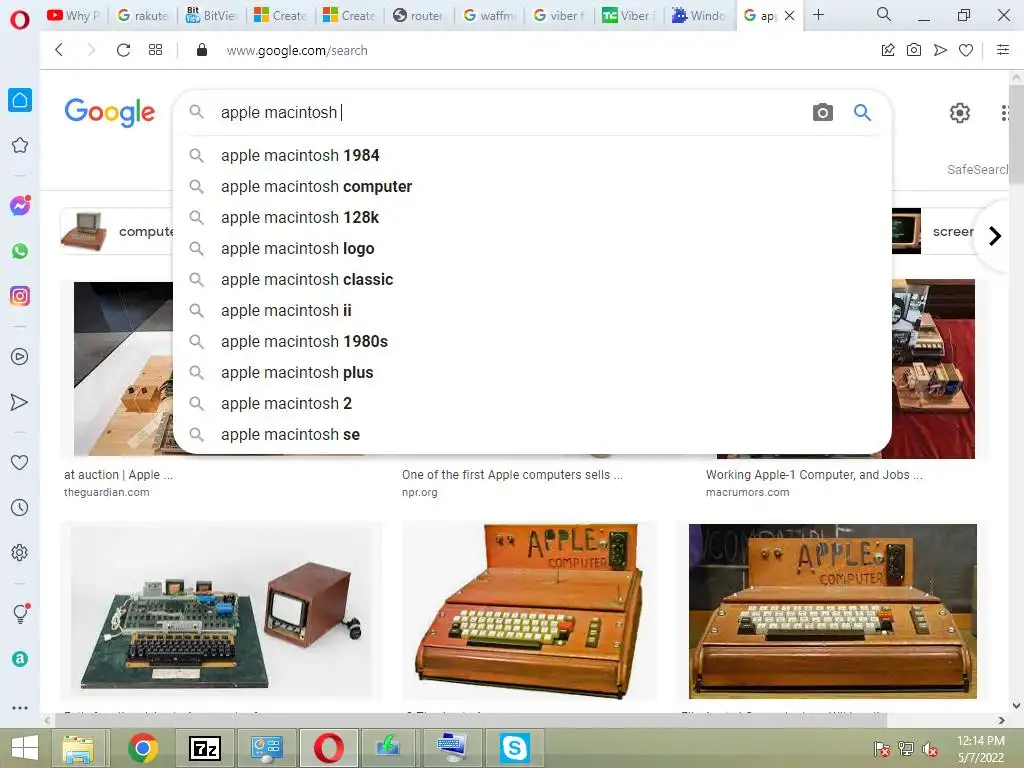
Task: Open My Flow arrow icon in sidebar
Action: 20,402
